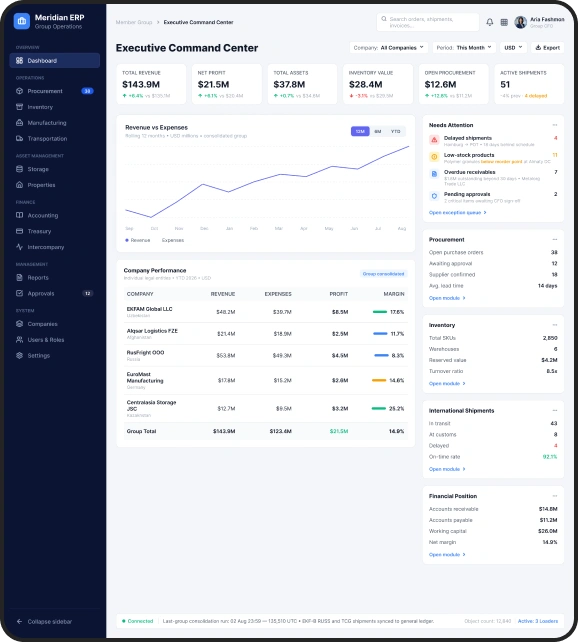Click the Alqsar Logistics FZE row
The image size is (578, 642).
[x=266, y=334]
